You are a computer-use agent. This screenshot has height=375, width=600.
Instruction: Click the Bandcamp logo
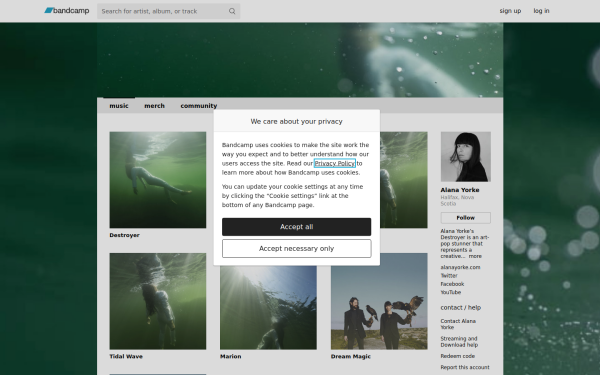pyautogui.click(x=67, y=11)
